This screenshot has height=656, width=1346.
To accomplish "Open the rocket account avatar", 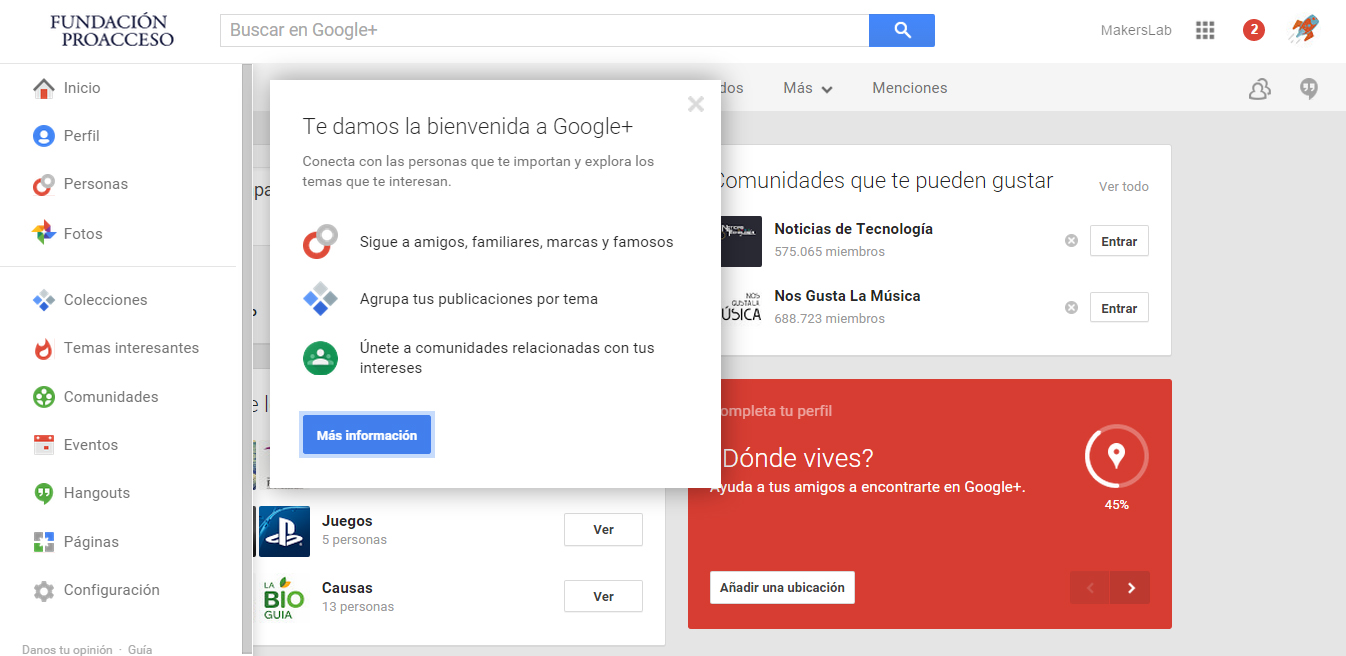I will (x=1303, y=29).
